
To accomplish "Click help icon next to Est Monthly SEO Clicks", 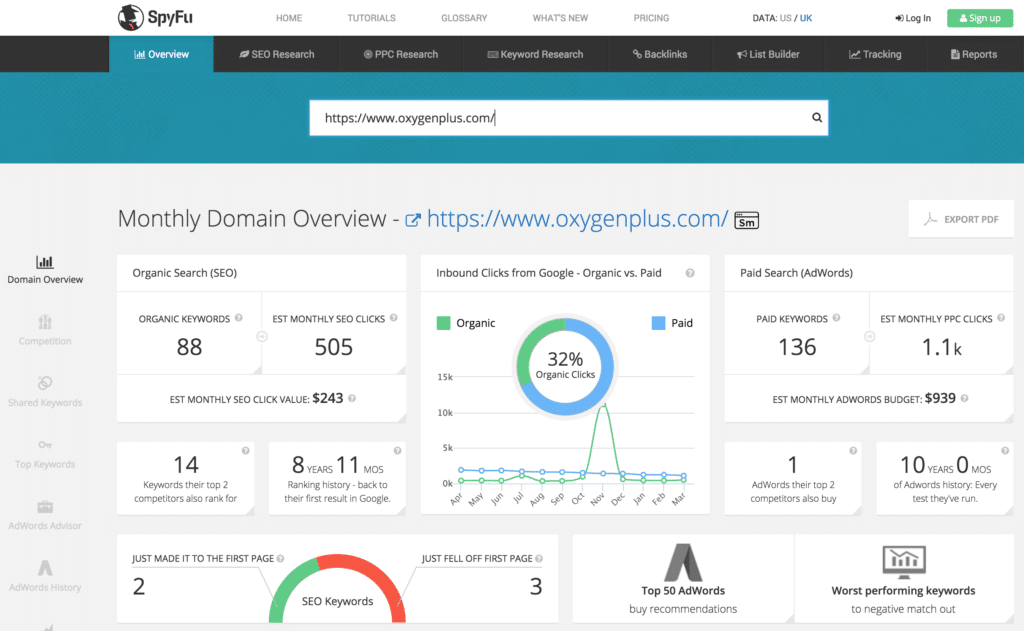I will coord(393,318).
